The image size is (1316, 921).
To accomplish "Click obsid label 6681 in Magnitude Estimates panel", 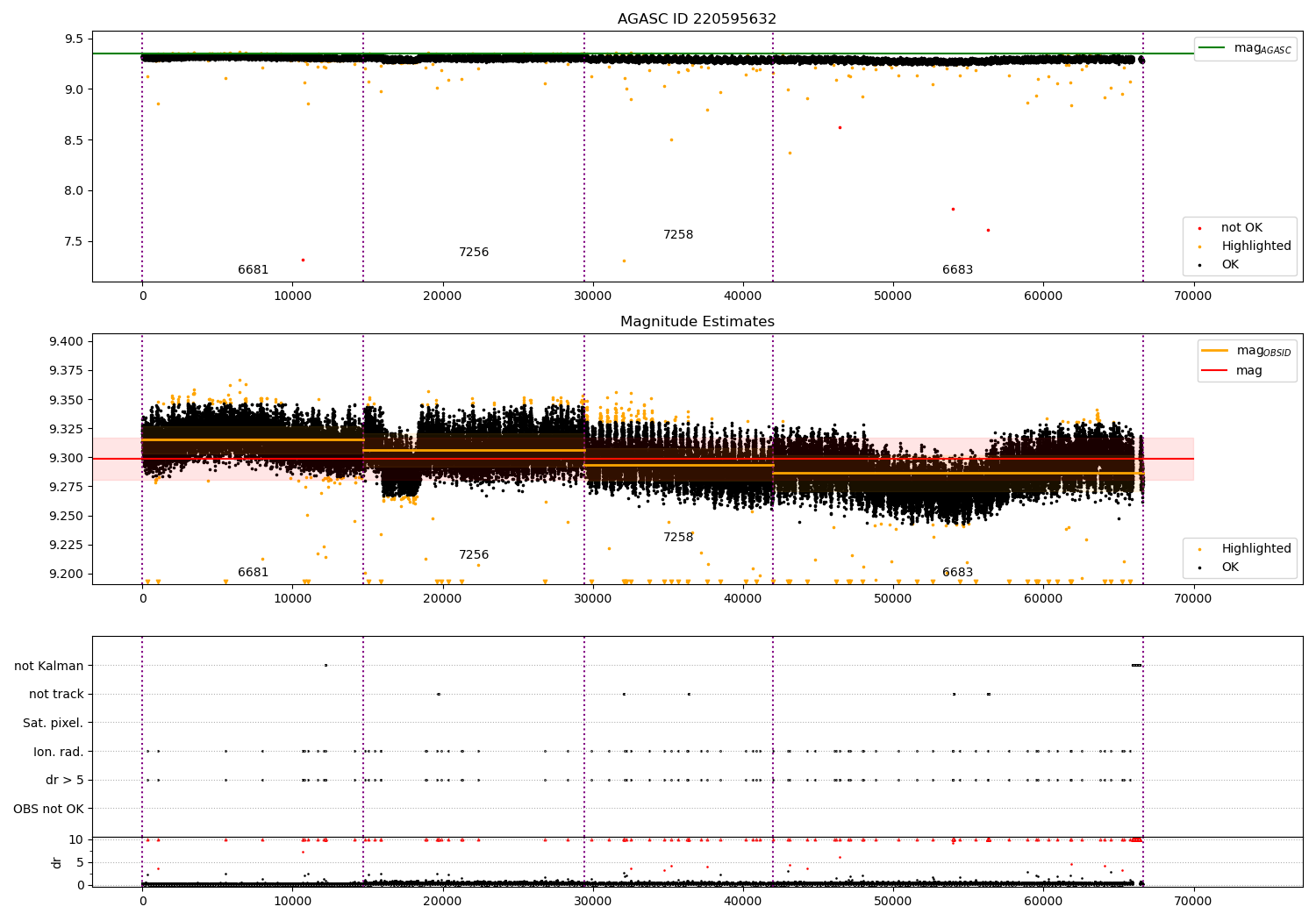I will point(253,573).
